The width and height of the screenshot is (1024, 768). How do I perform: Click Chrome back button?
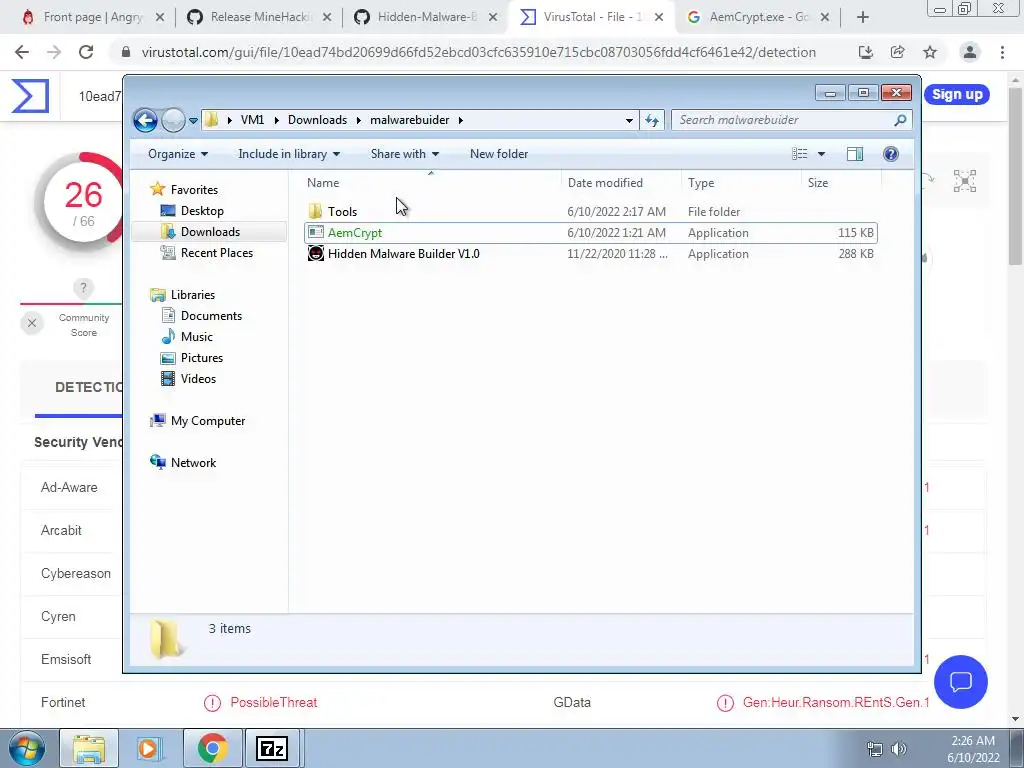22,52
